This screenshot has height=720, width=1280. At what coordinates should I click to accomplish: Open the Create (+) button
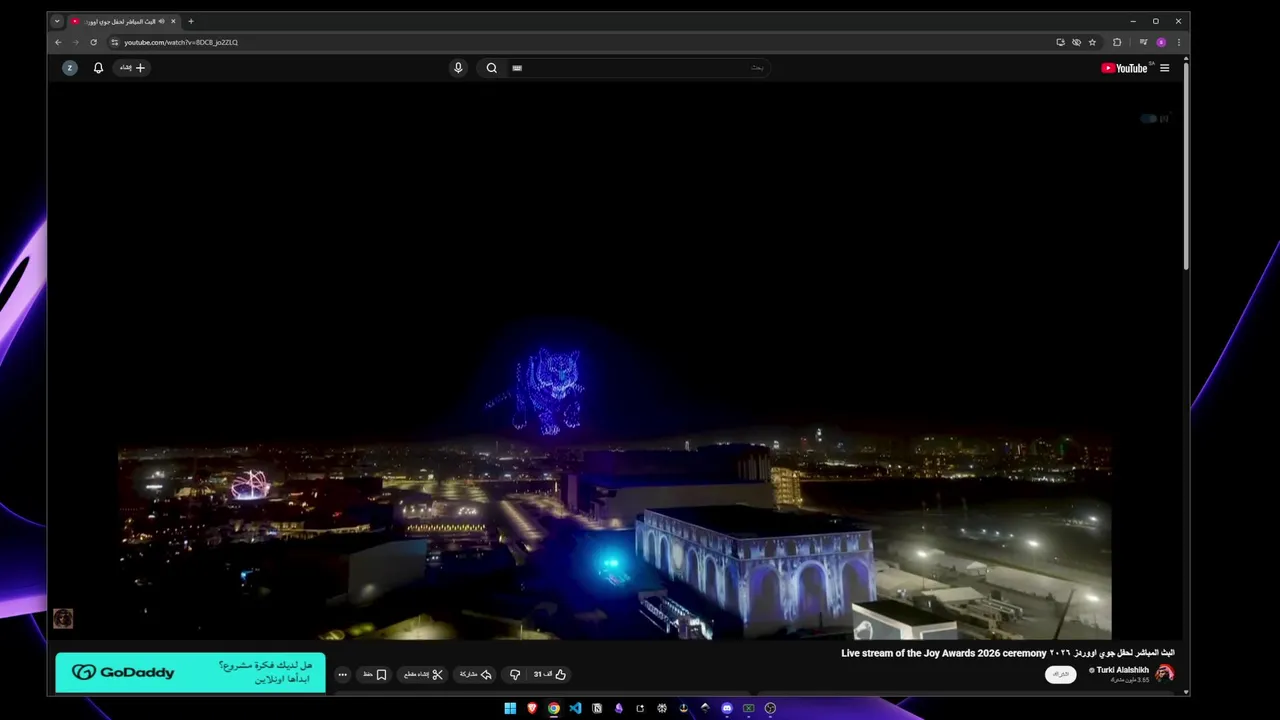(132, 68)
